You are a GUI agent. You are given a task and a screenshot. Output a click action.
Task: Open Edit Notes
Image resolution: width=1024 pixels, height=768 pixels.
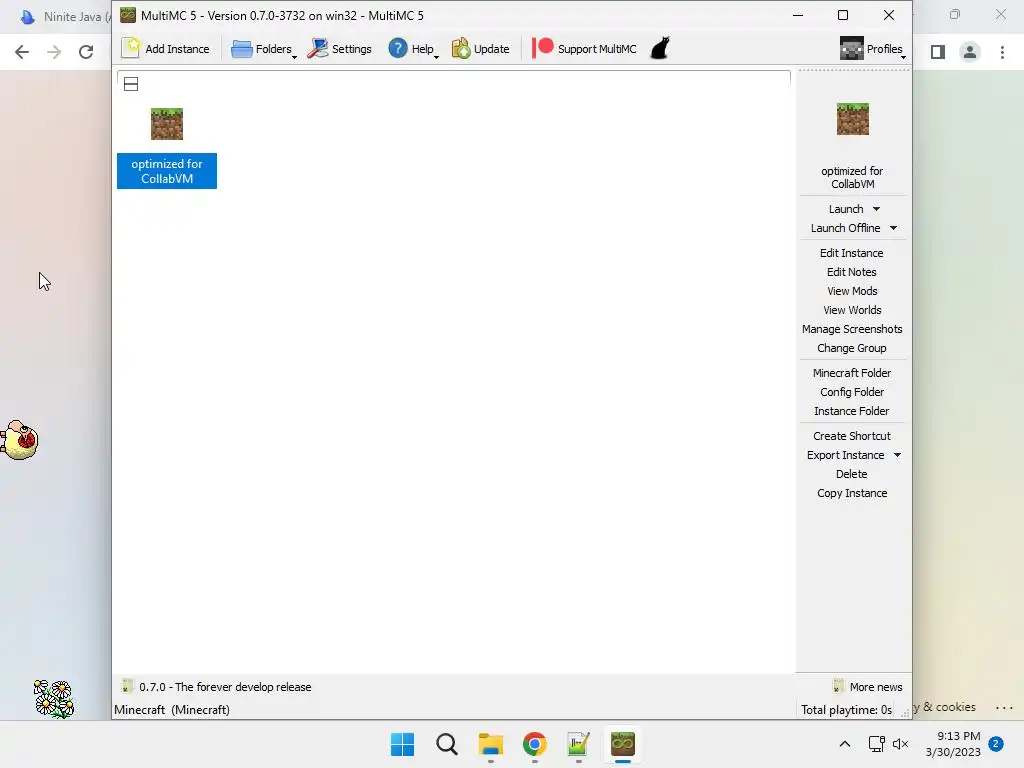tap(852, 272)
